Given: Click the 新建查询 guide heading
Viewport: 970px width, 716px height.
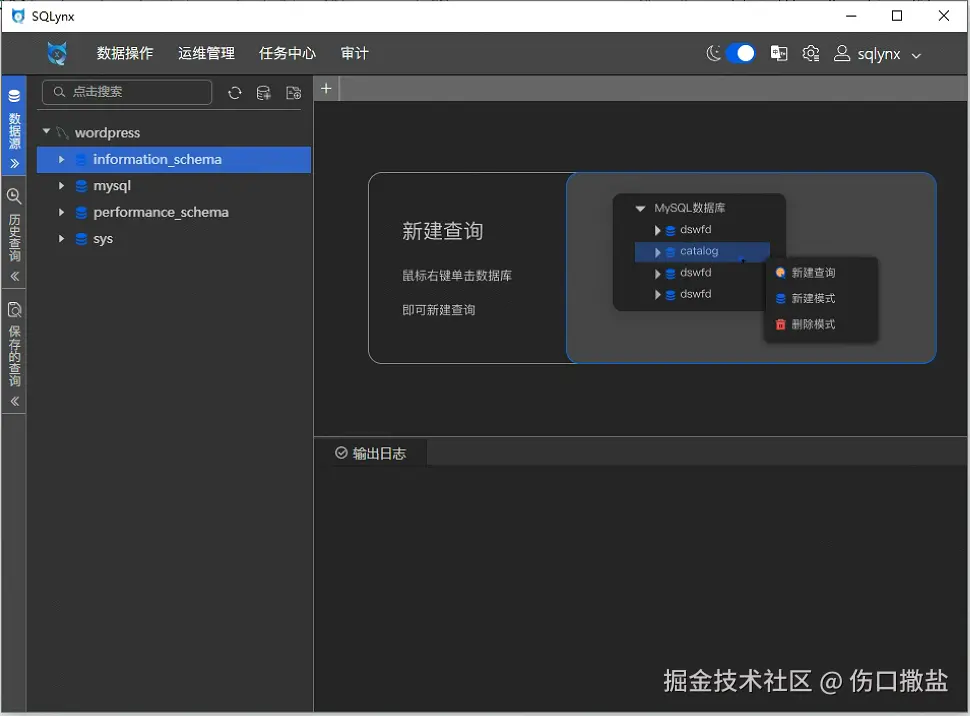Looking at the screenshot, I should (442, 231).
